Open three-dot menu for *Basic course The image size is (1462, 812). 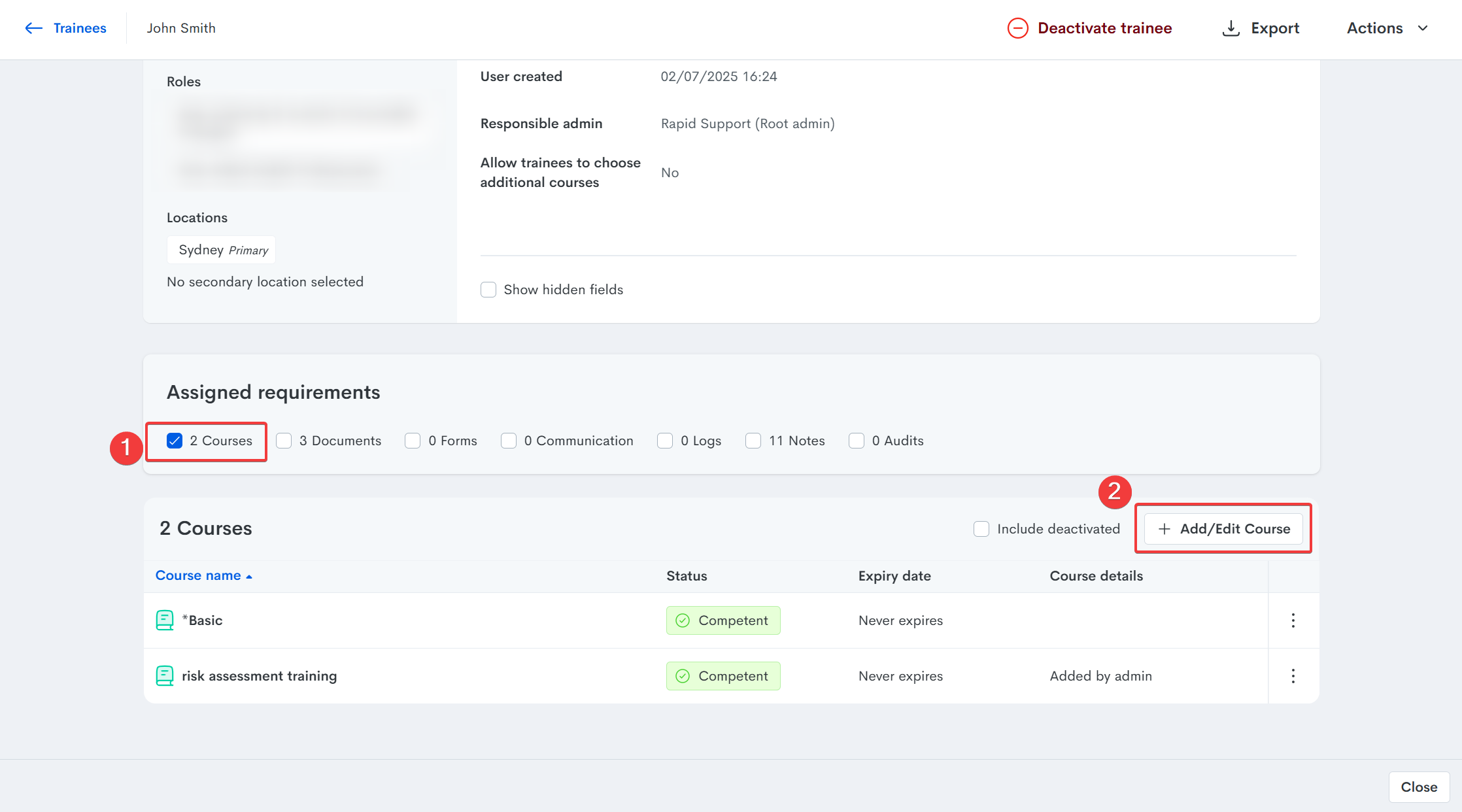click(1293, 620)
